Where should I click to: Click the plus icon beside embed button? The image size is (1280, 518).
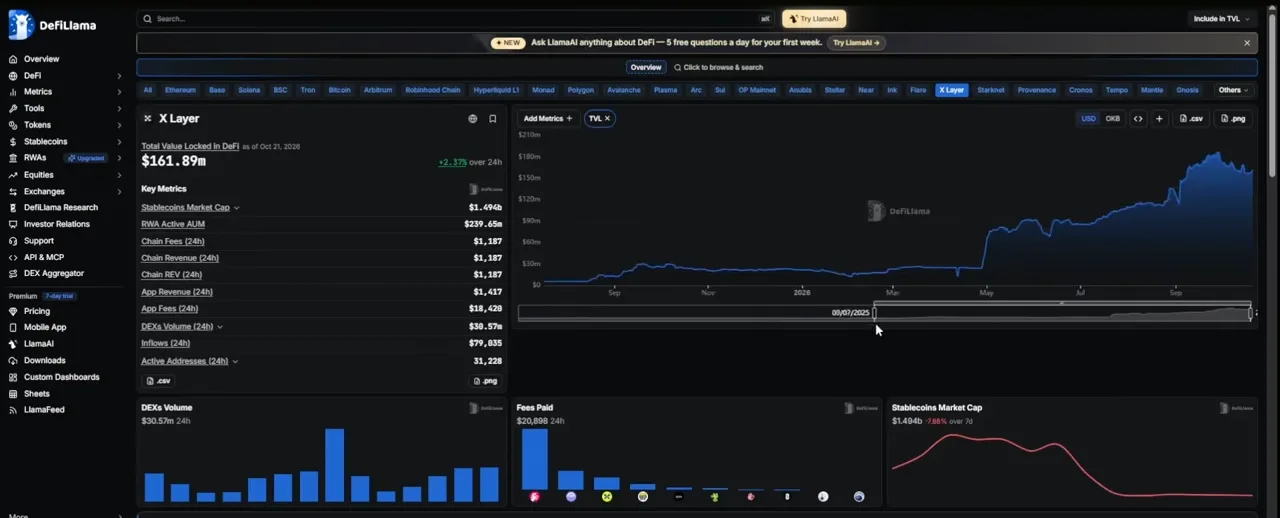pos(1159,118)
